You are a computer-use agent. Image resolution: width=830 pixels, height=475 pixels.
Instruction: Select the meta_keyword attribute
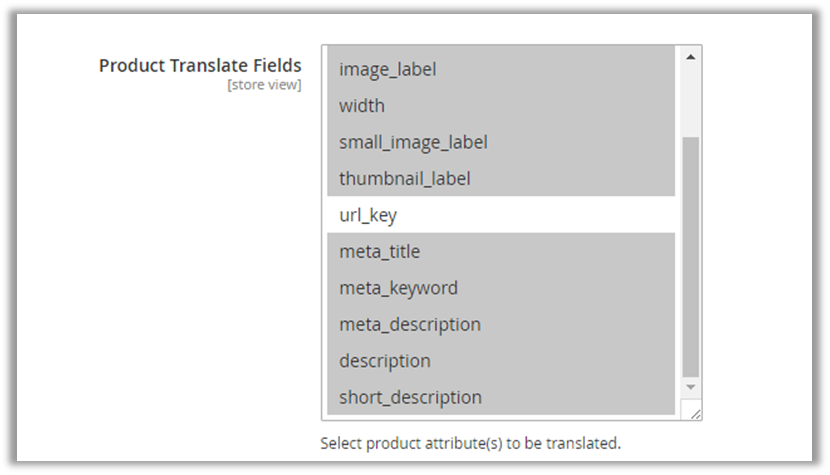[398, 288]
